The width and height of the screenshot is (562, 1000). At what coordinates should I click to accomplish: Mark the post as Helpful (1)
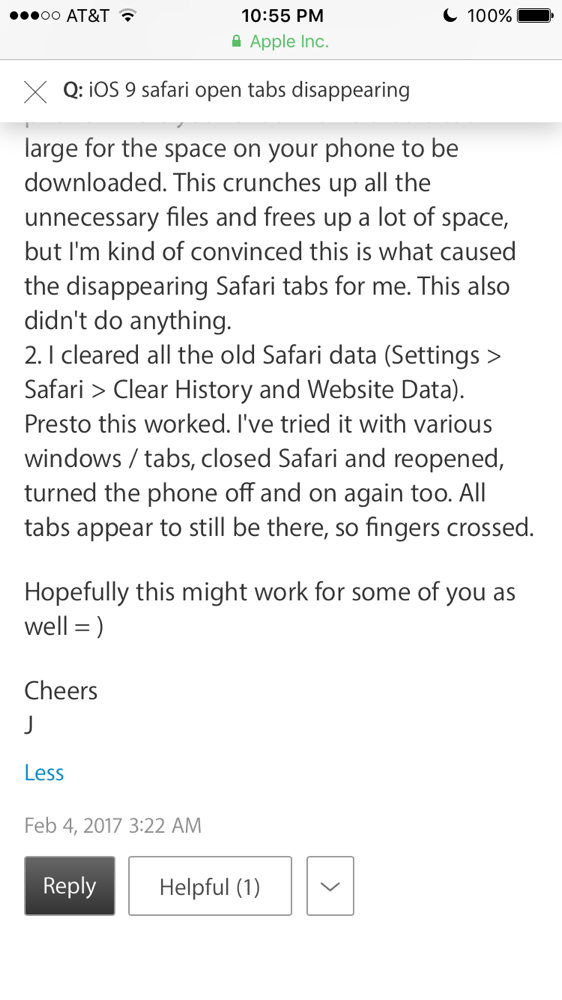[210, 886]
